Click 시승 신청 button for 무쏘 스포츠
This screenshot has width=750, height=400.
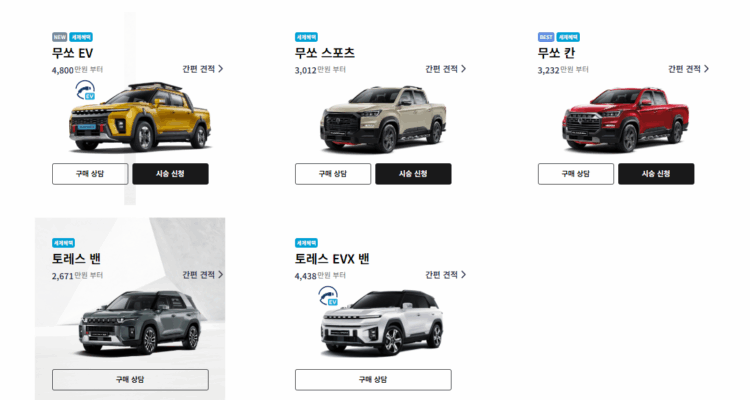point(413,174)
